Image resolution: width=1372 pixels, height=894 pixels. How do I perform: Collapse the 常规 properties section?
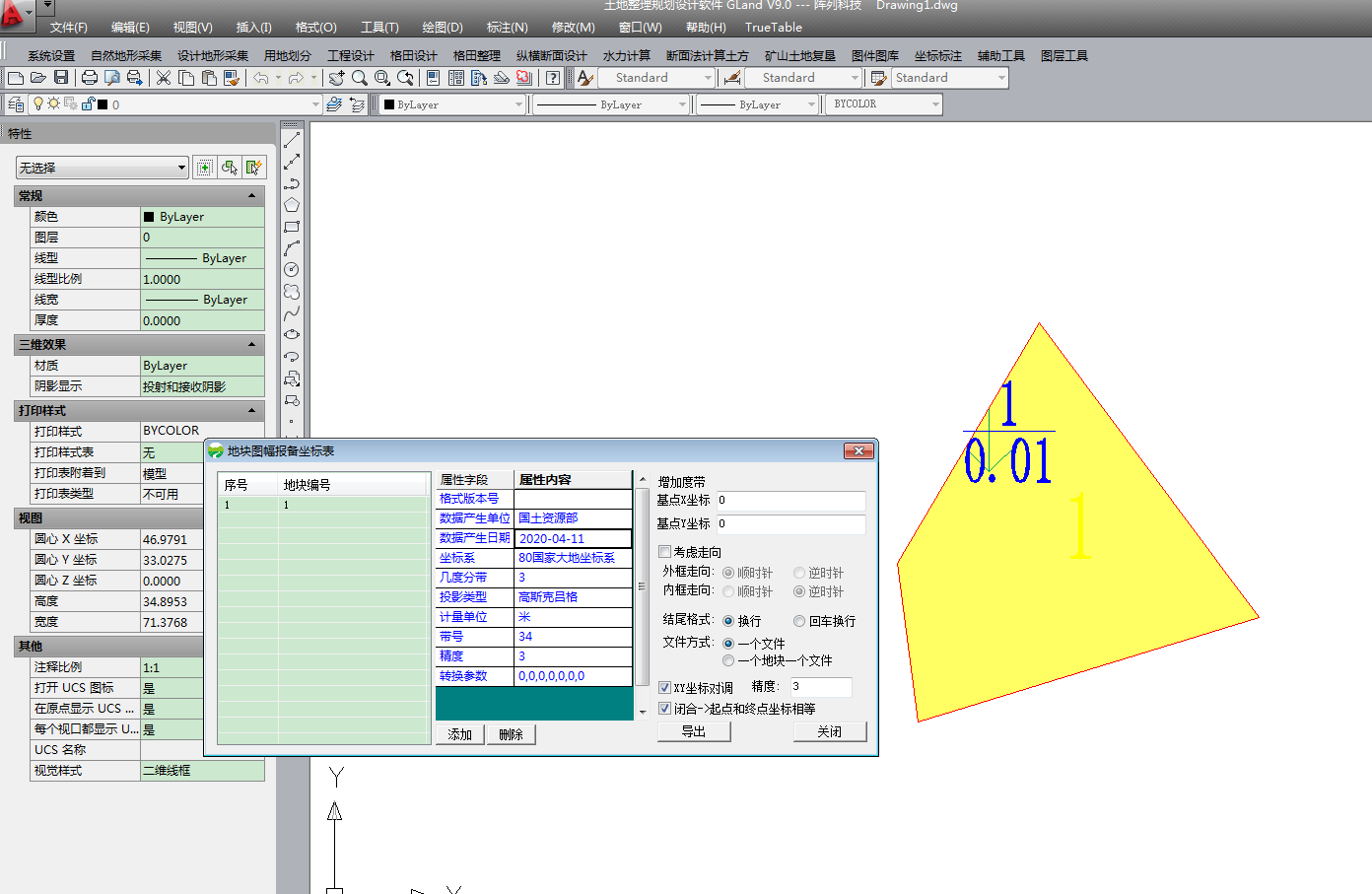point(251,195)
